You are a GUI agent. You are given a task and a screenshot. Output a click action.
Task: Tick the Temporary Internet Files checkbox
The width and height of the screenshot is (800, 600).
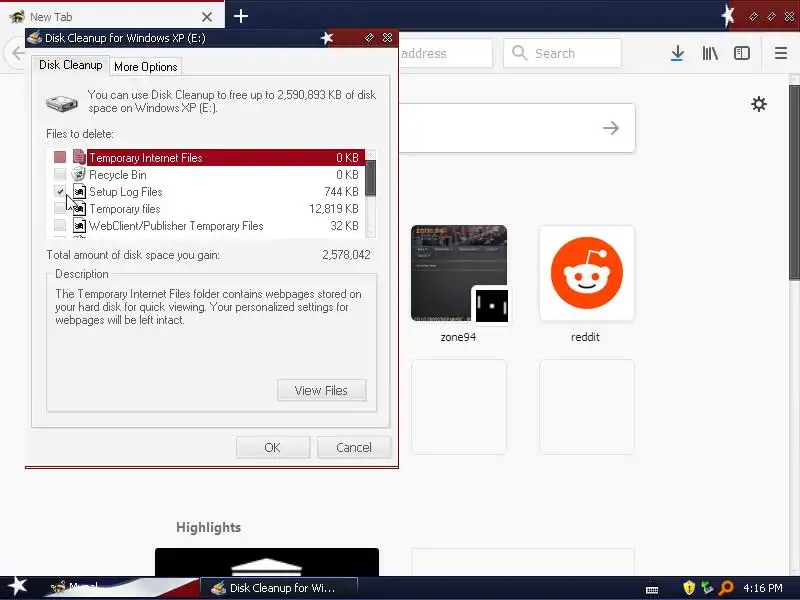coord(60,157)
